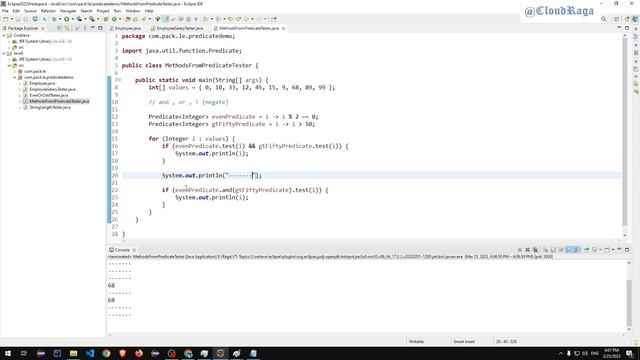The image size is (640, 360).
Task: Toggle Scroll Lock in Console toolbar
Action: (553, 250)
